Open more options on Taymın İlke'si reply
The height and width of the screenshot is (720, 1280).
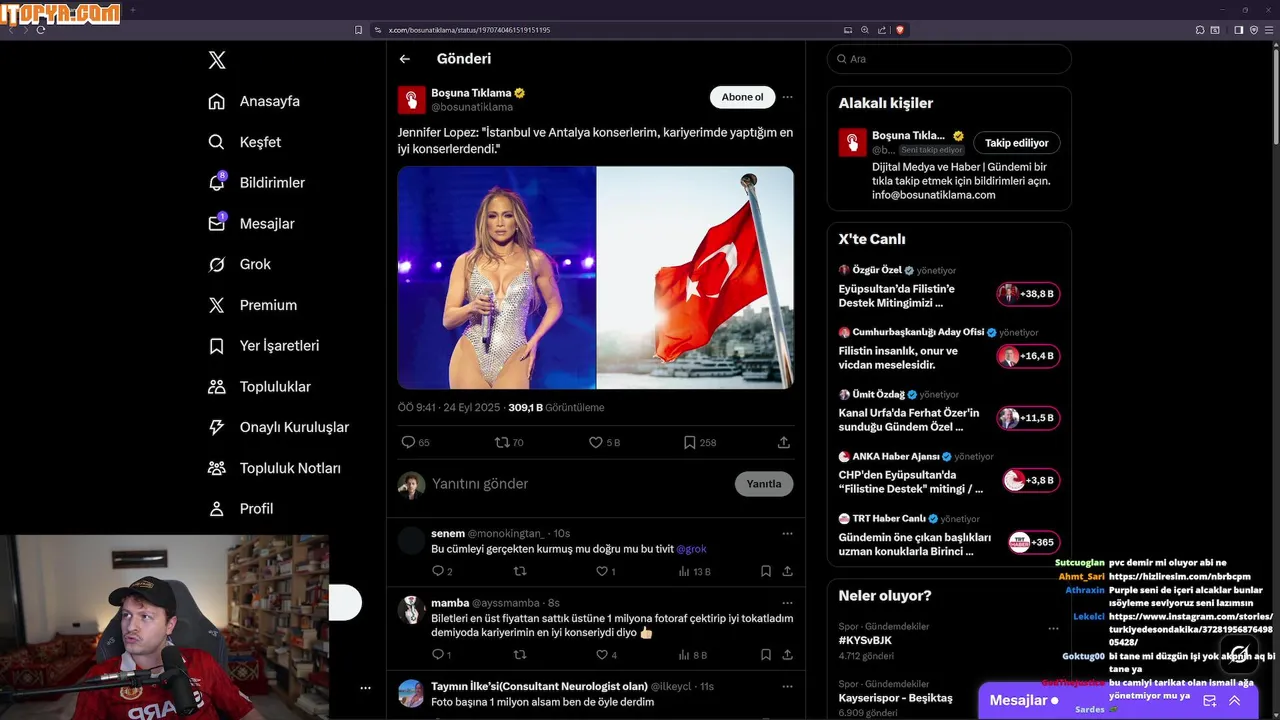point(787,687)
